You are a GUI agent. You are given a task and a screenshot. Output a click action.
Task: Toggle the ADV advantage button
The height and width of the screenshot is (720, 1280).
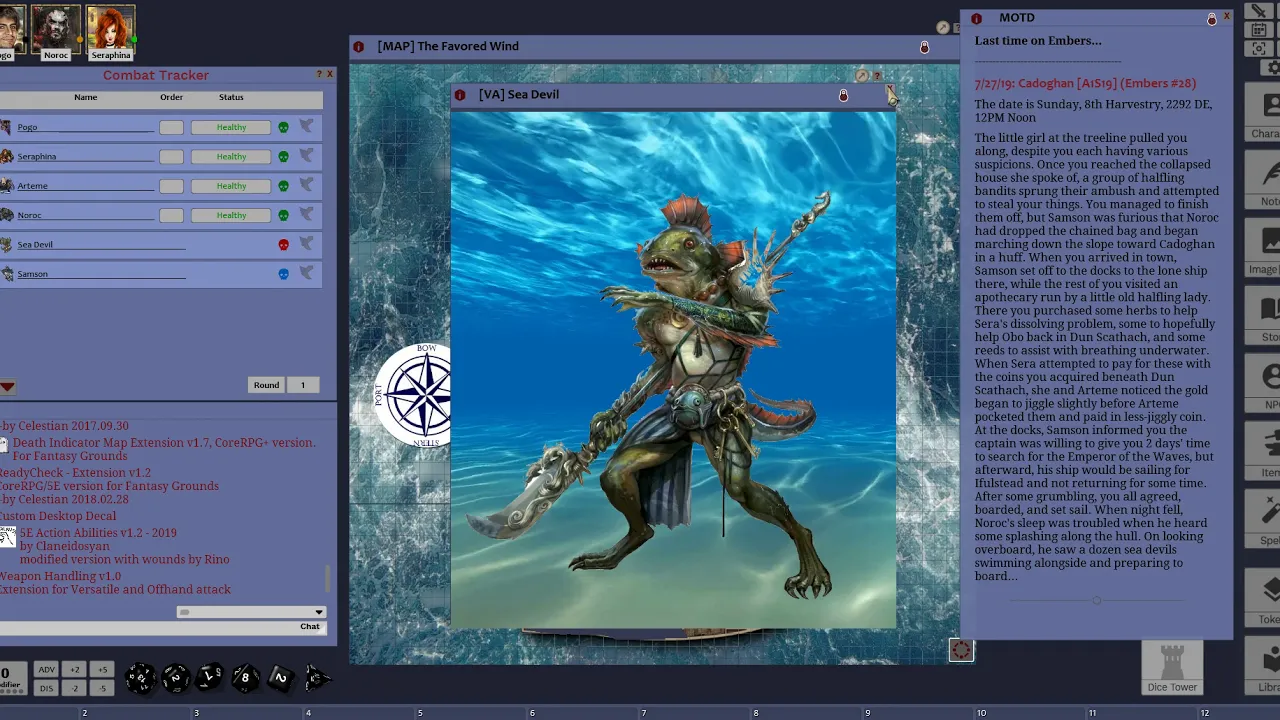coord(46,669)
